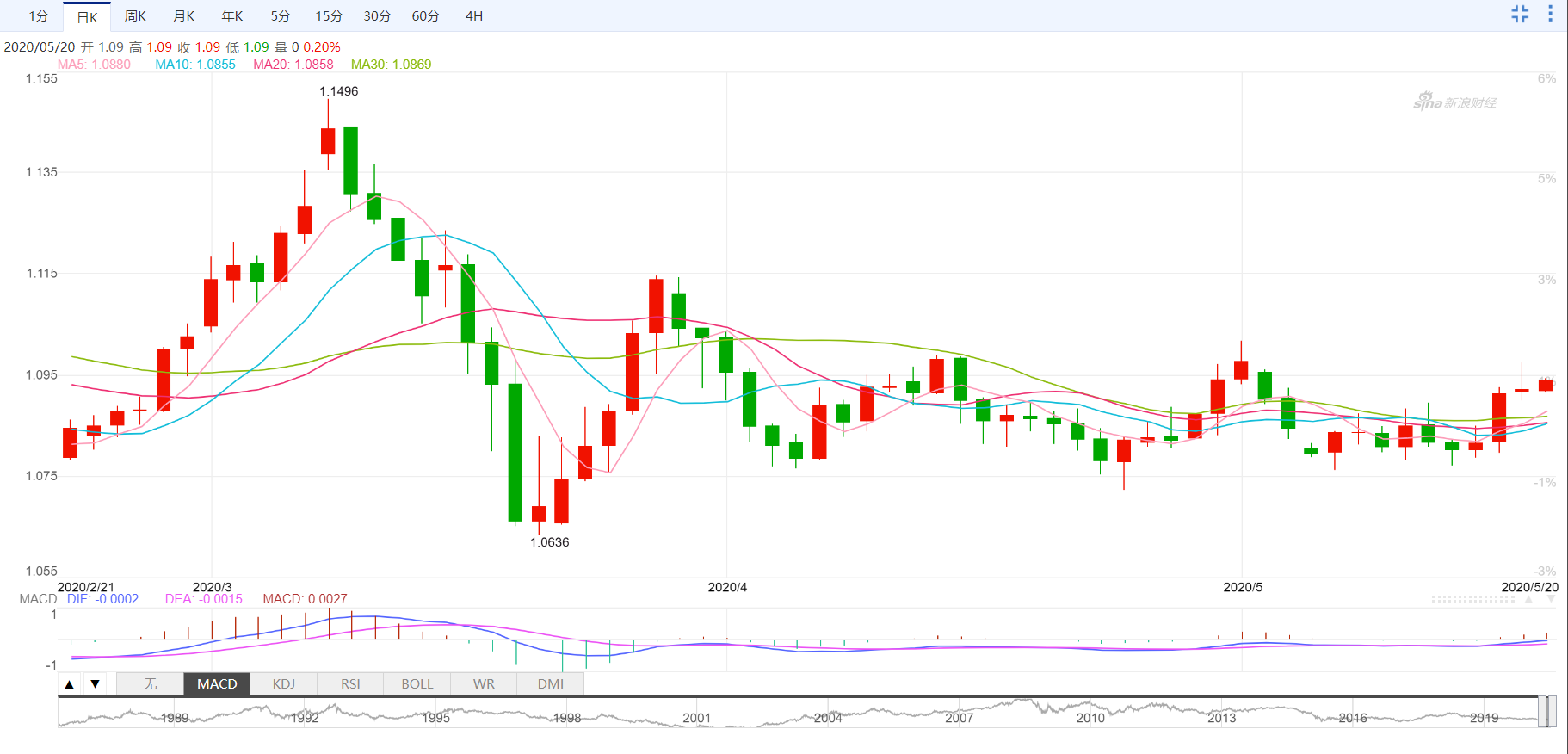The width and height of the screenshot is (1568, 754).
Task: Click the 1.1496 high price label
Action: (339, 91)
